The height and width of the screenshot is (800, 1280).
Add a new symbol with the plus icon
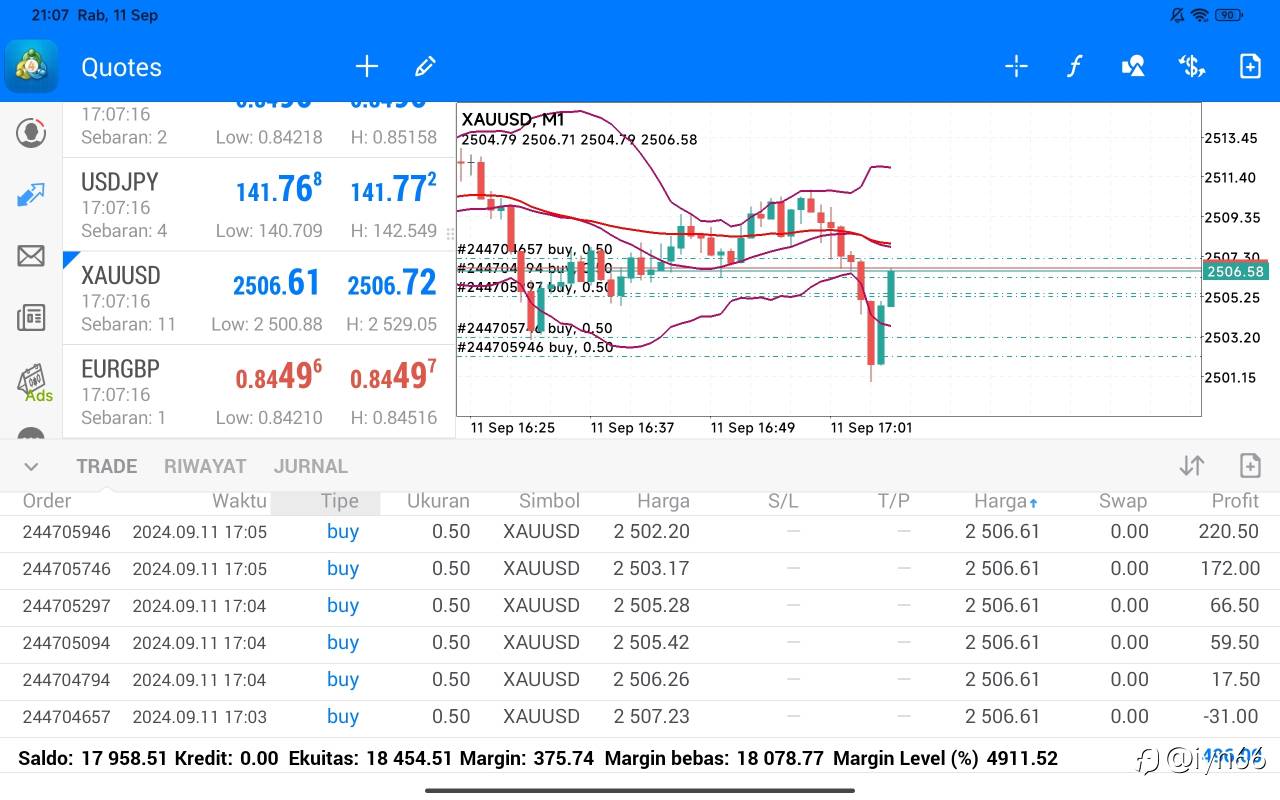click(x=367, y=67)
